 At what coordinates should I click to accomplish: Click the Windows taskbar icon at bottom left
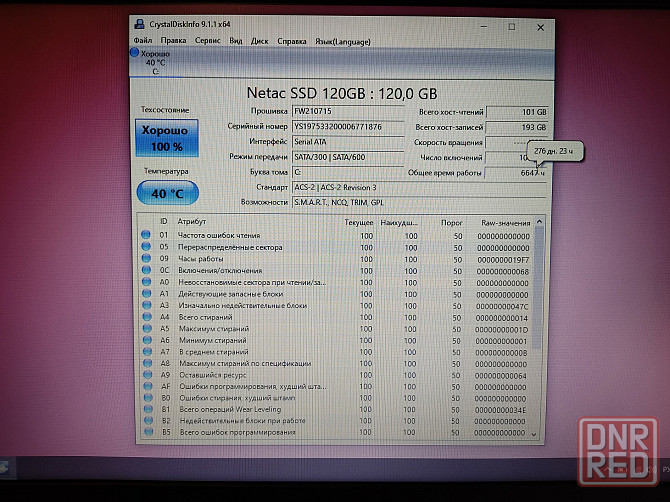click(5, 467)
